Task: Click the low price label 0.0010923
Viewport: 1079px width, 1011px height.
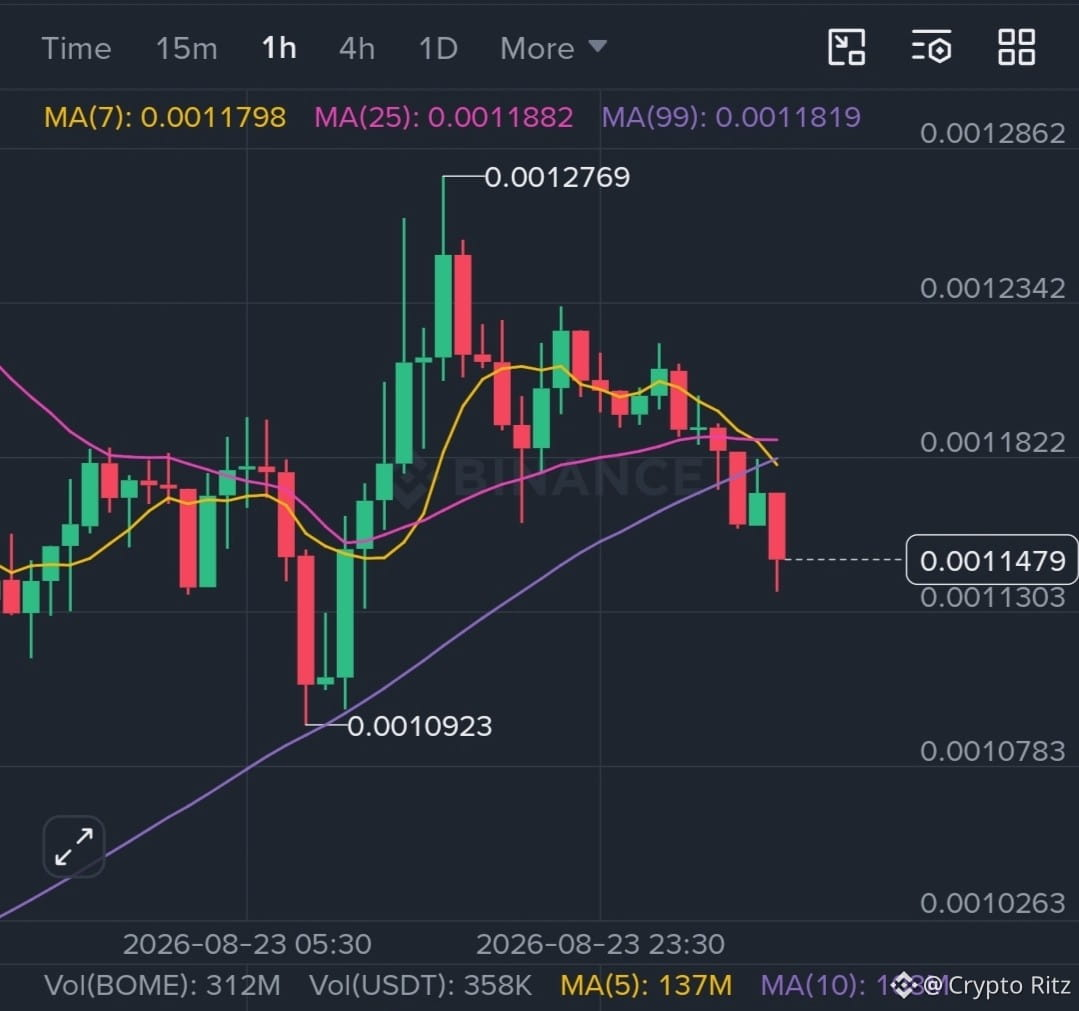Action: 420,726
